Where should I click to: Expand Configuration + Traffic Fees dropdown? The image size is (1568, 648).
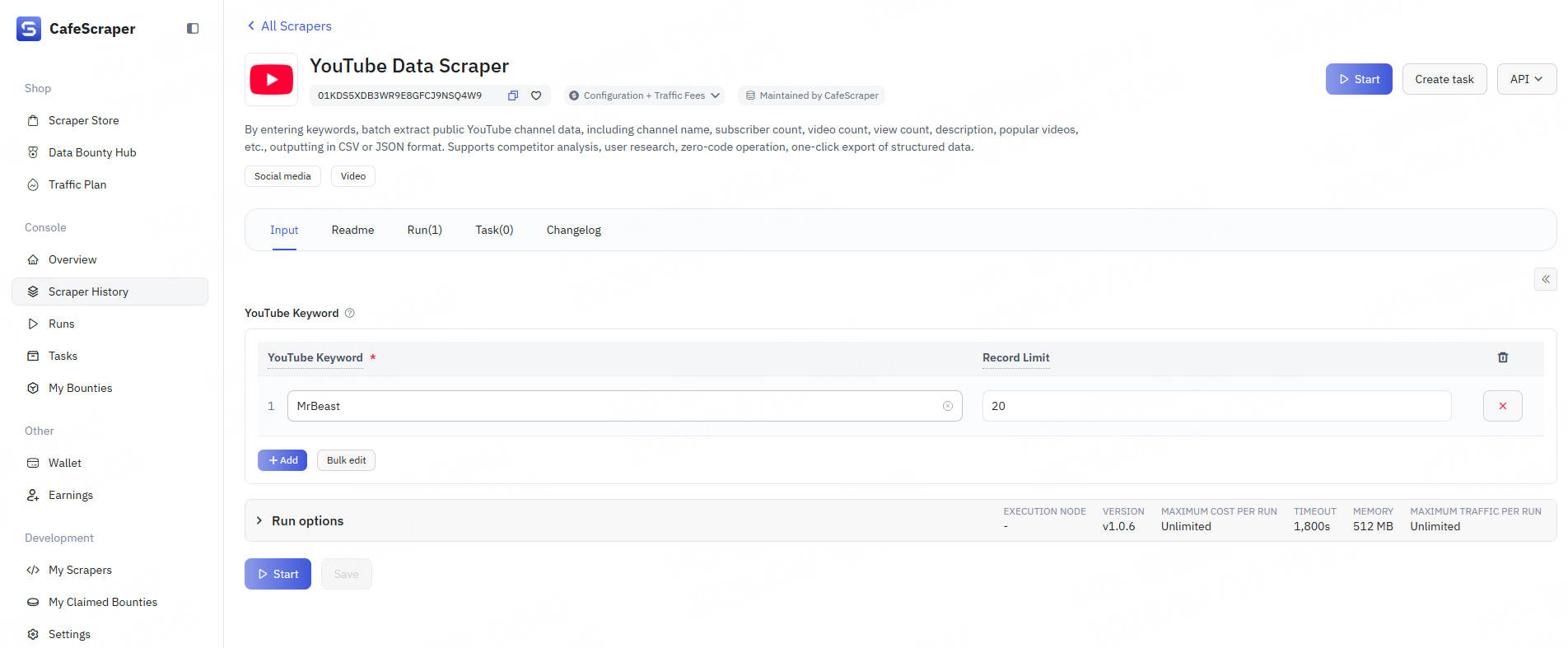pos(644,96)
